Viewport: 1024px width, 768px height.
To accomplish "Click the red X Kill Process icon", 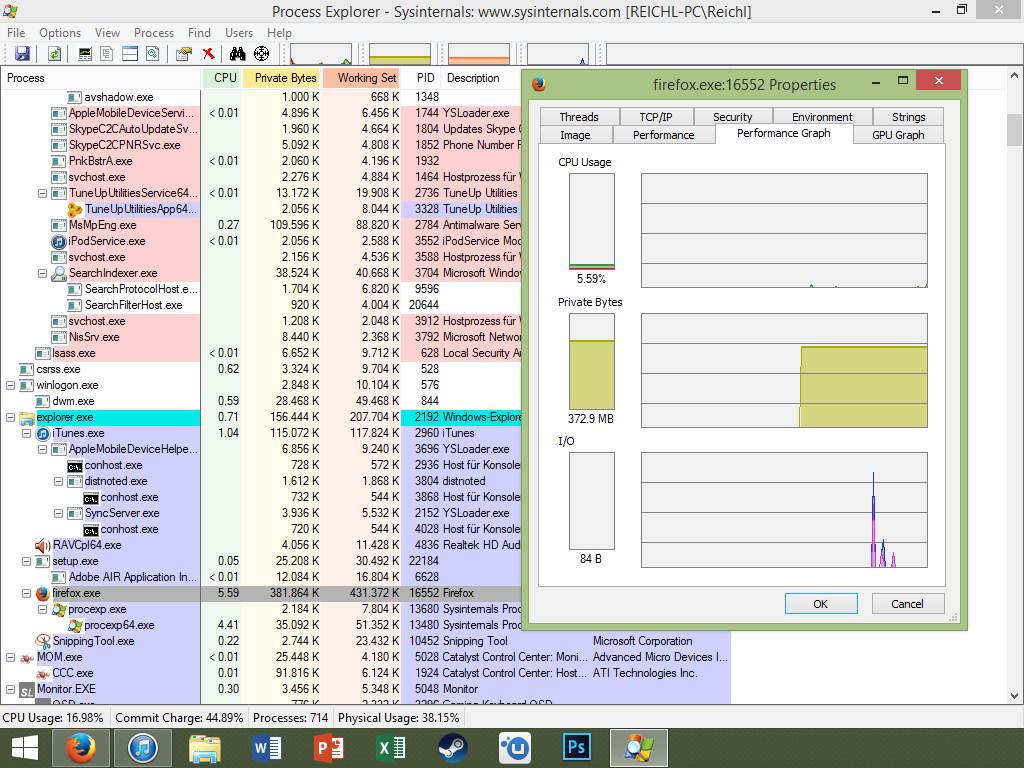I will (208, 54).
